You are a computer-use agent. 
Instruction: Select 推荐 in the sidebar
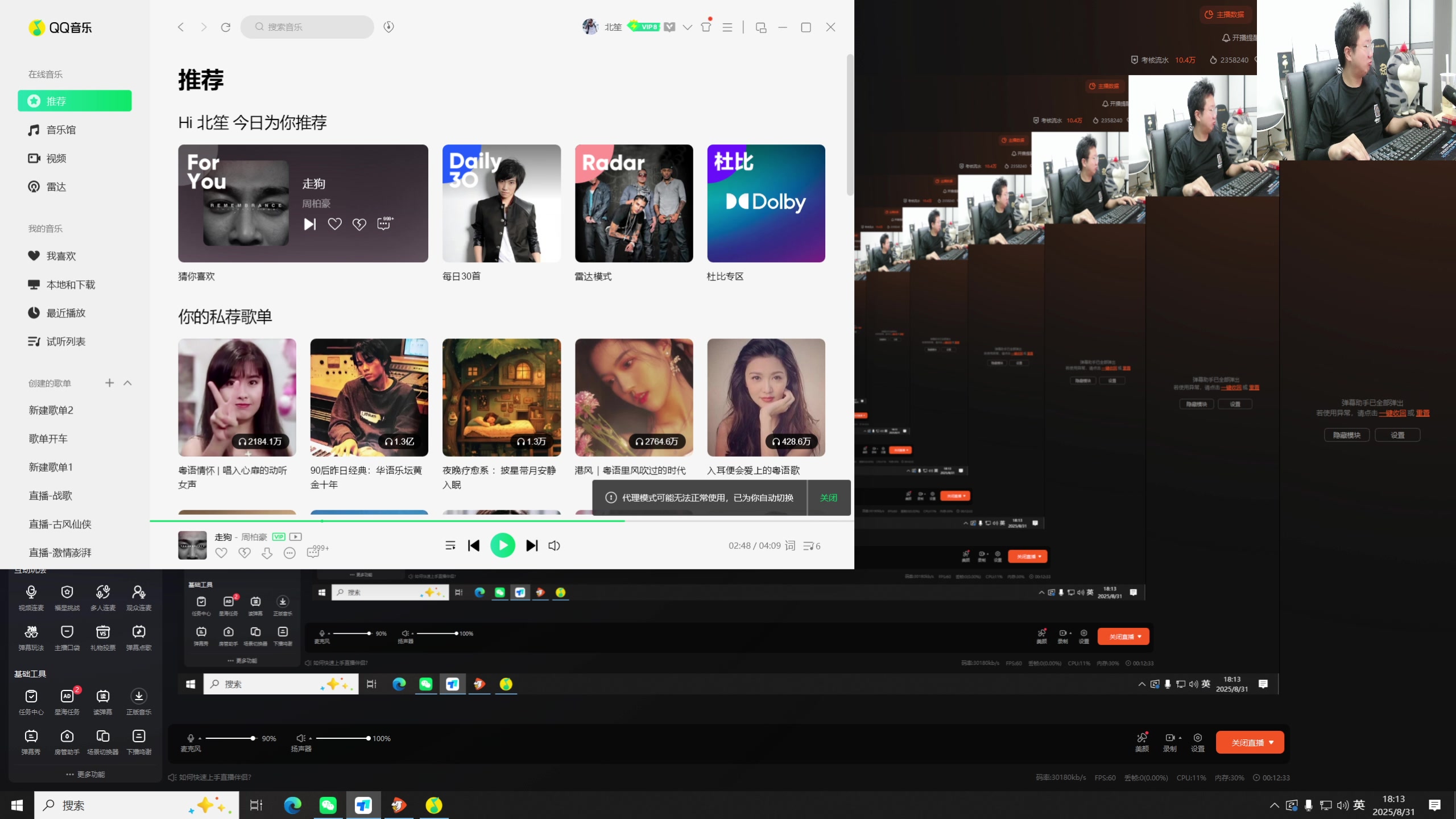pyautogui.click(x=75, y=101)
